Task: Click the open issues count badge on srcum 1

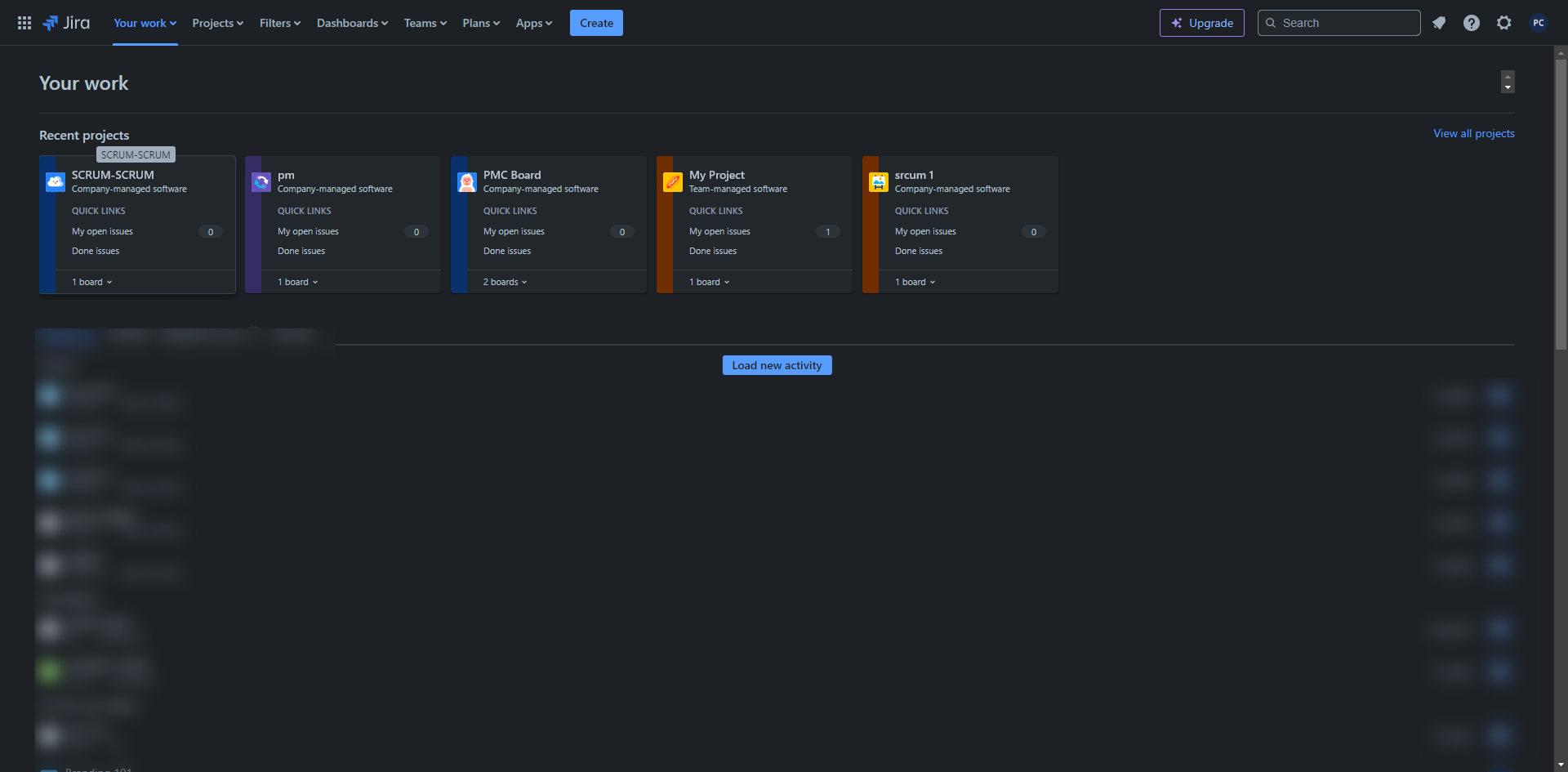Action: pos(1034,232)
